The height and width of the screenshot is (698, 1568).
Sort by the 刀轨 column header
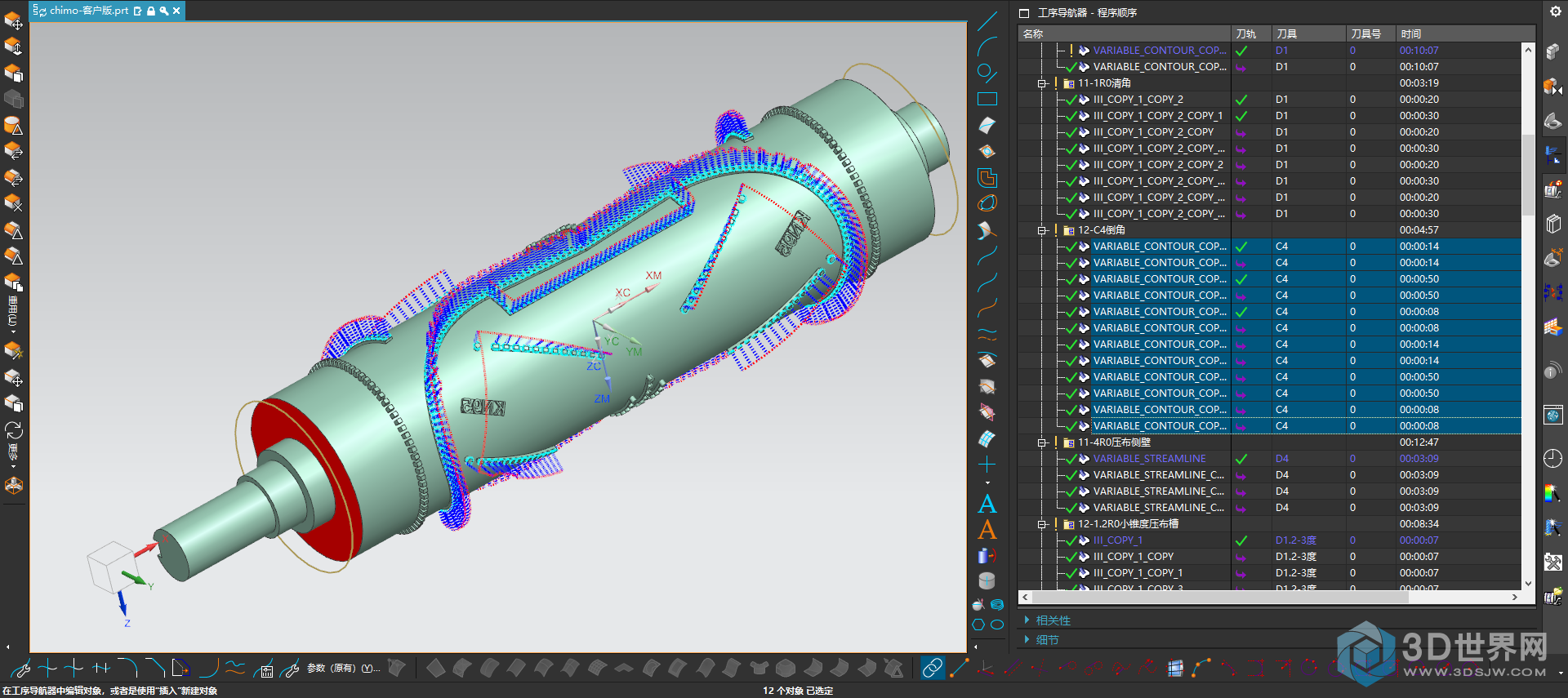[x=1252, y=33]
